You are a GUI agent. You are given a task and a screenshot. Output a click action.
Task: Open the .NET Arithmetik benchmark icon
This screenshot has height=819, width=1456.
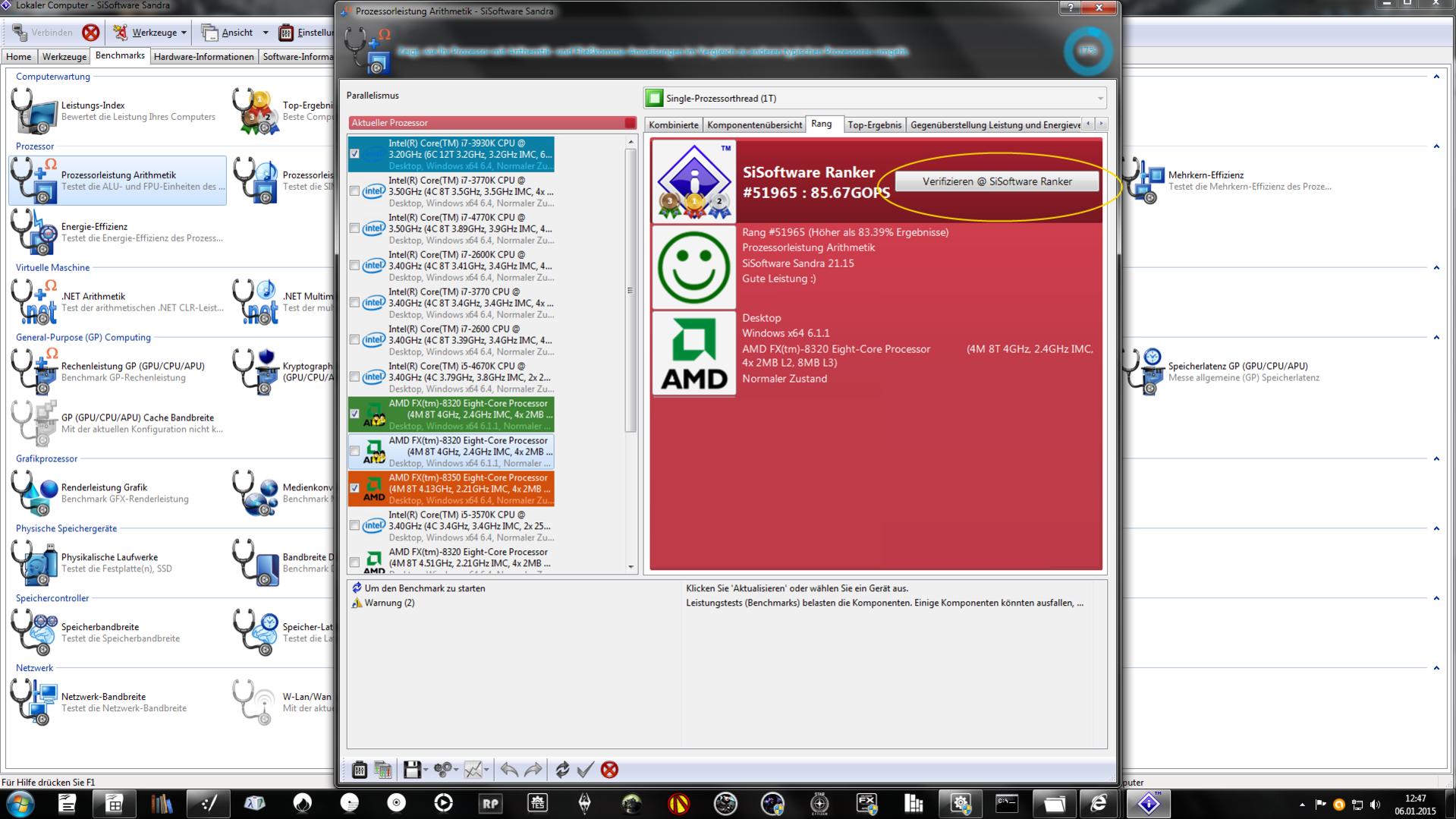tap(34, 302)
